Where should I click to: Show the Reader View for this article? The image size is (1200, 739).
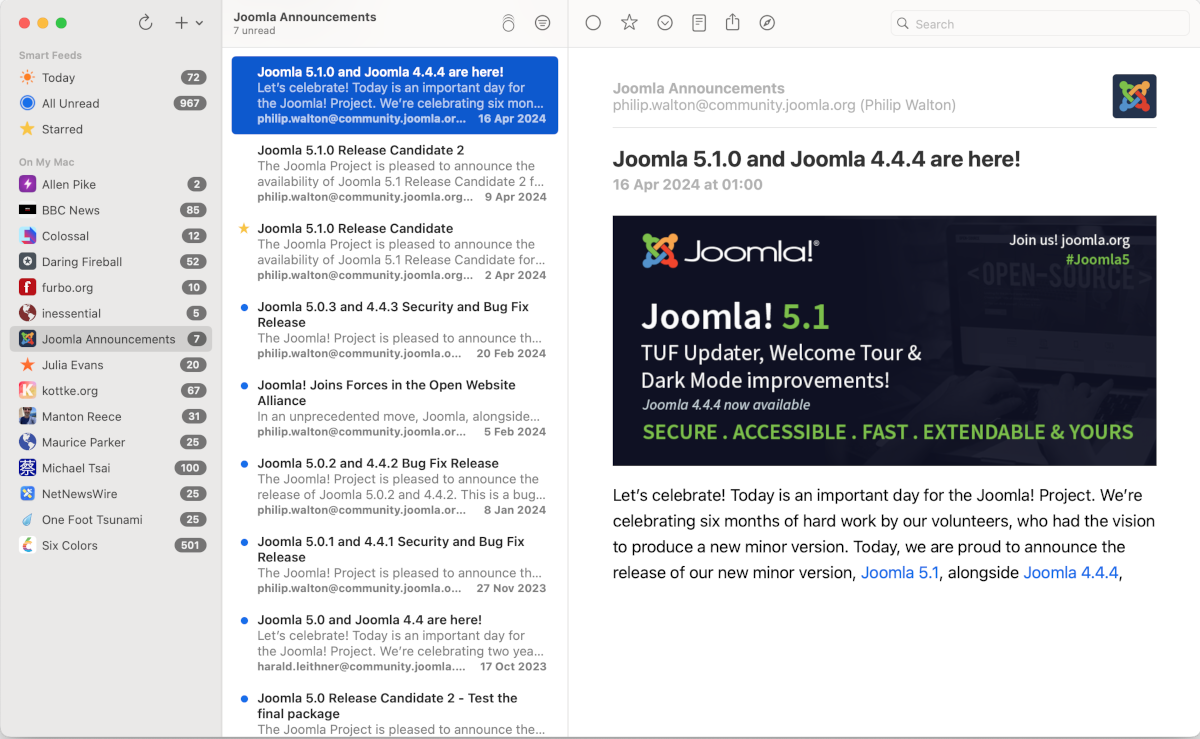[698, 22]
